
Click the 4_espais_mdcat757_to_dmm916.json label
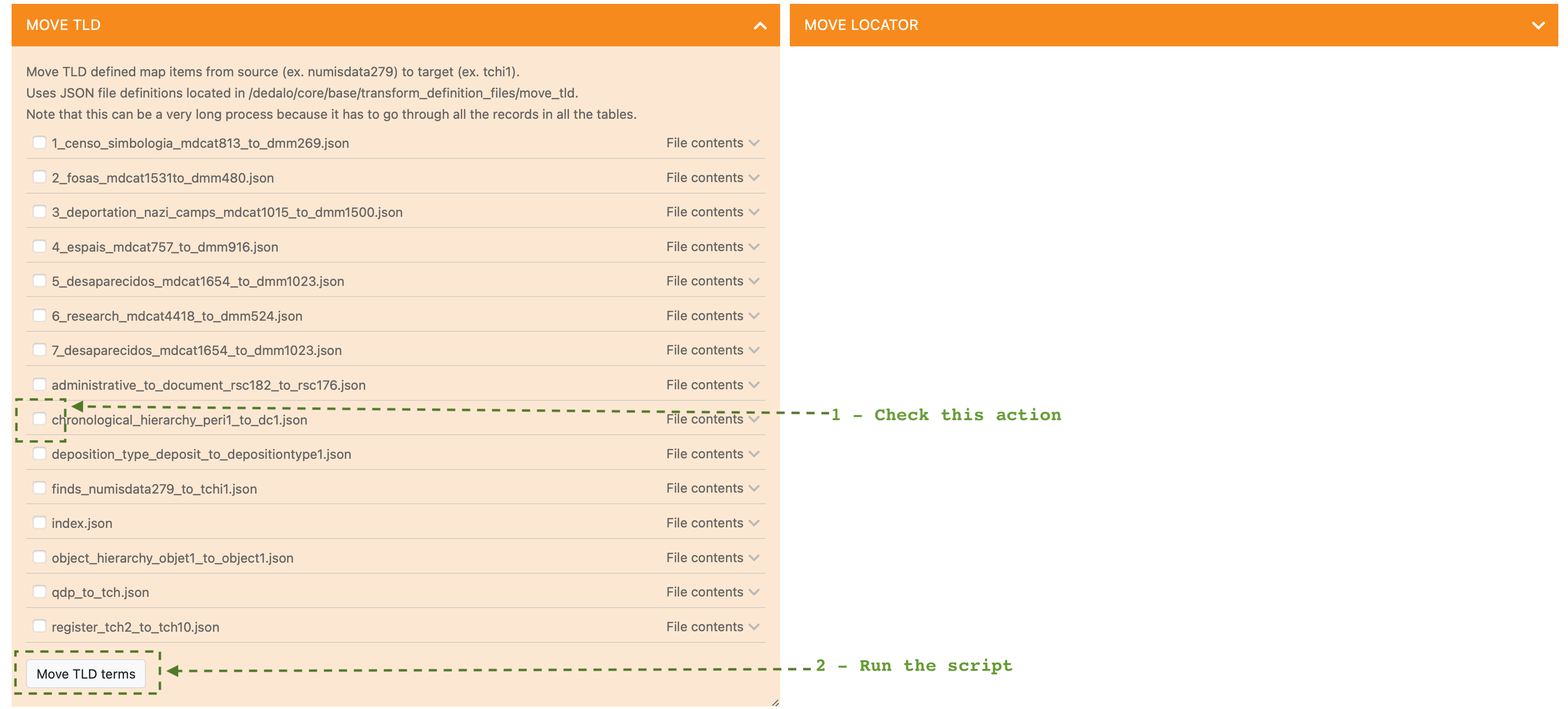point(165,247)
